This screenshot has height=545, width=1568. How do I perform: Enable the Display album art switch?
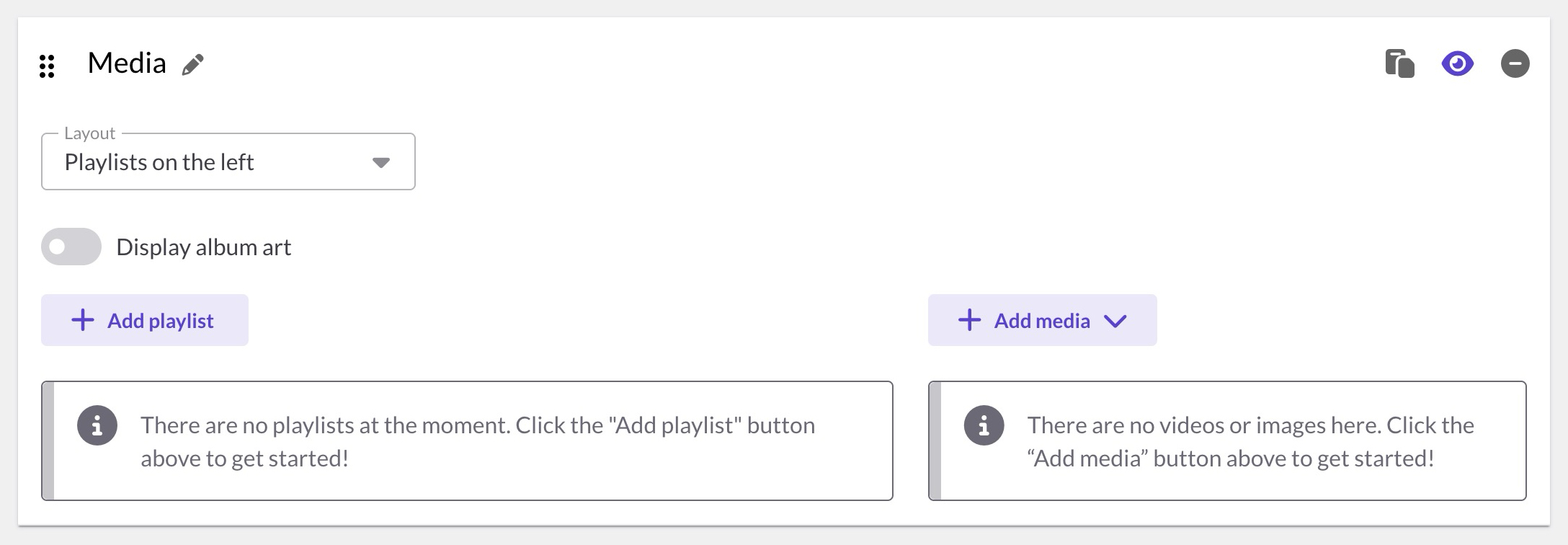click(x=71, y=247)
